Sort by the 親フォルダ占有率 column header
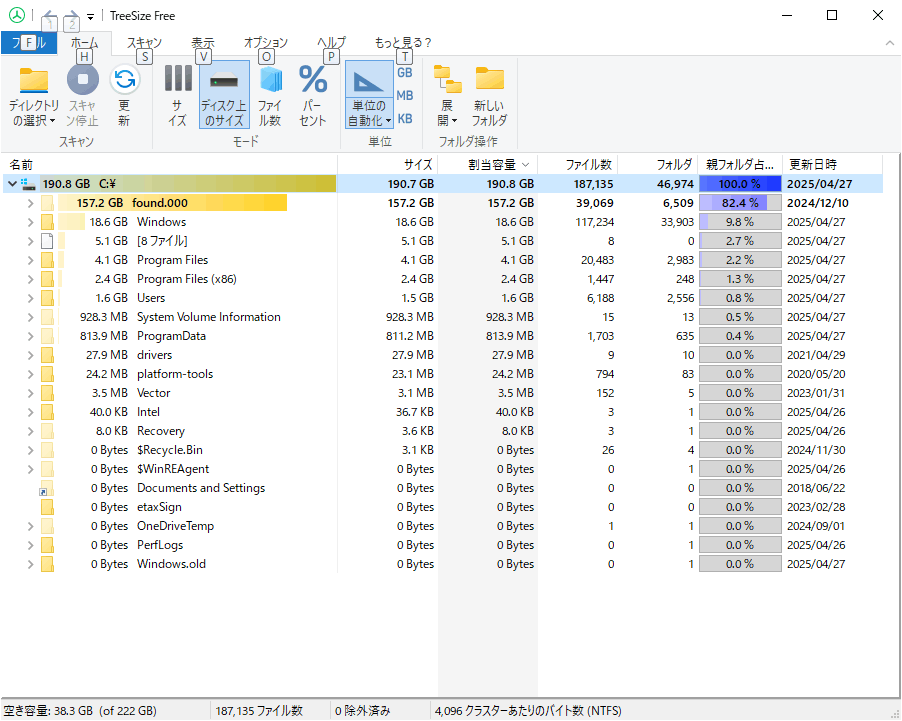902x721 pixels. (740, 165)
